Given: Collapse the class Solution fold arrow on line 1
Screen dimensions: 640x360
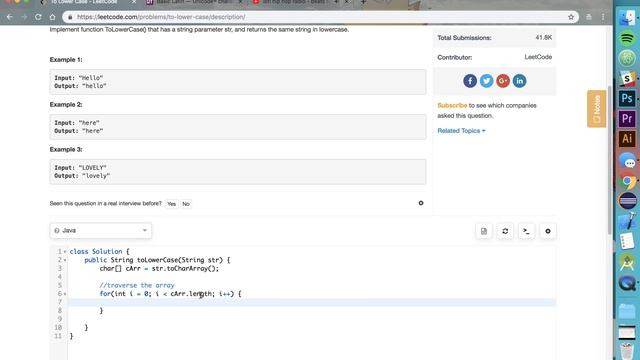Looking at the screenshot, I should pos(65,251).
